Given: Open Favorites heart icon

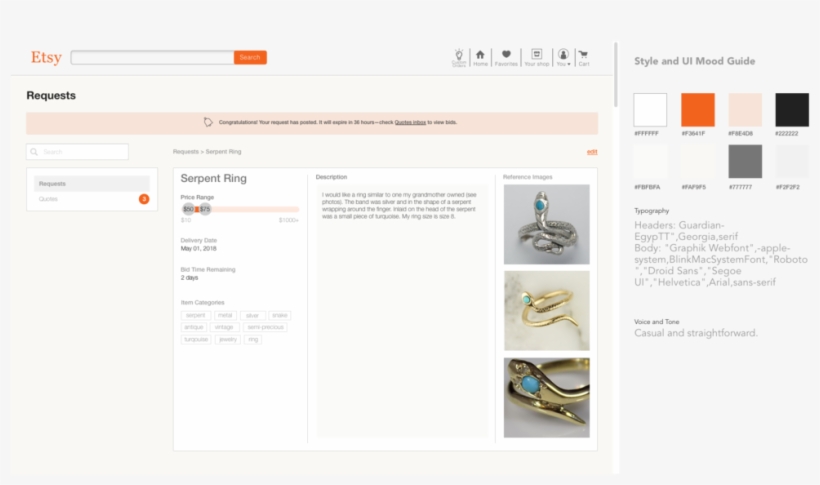Looking at the screenshot, I should (507, 57).
